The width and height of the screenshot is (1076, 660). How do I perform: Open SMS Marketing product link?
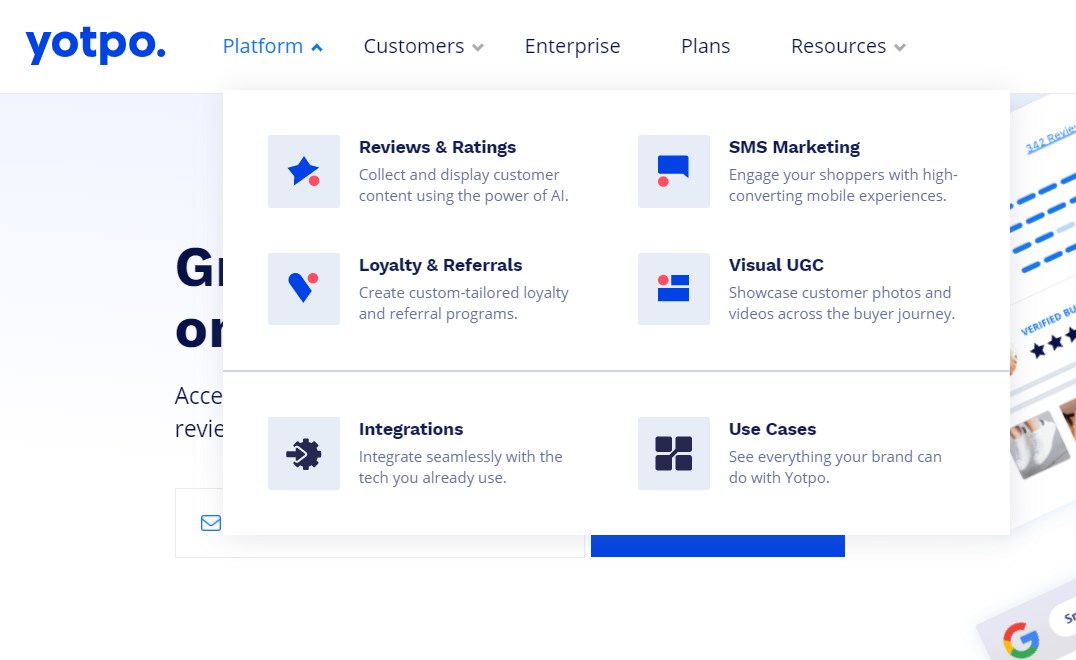[x=794, y=147]
